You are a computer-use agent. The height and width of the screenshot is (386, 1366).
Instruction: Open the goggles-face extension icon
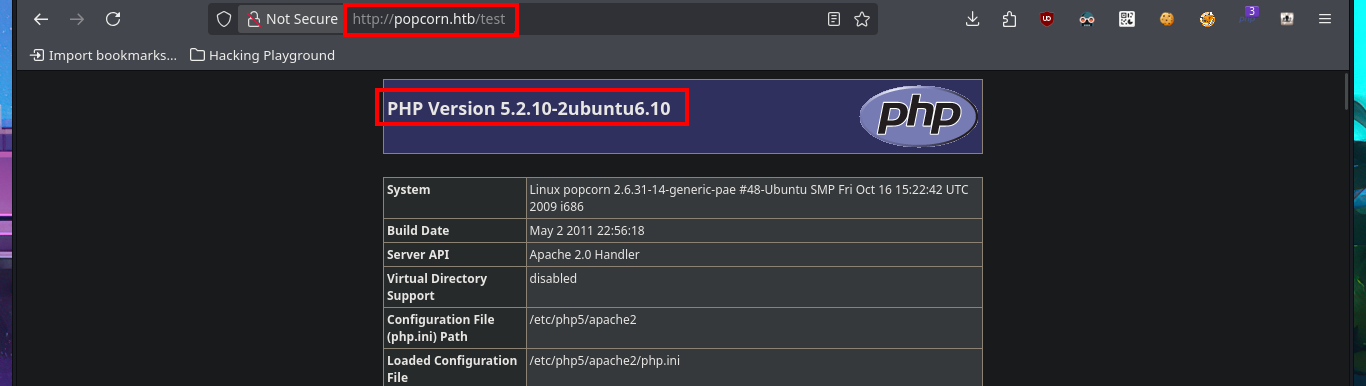(1087, 19)
